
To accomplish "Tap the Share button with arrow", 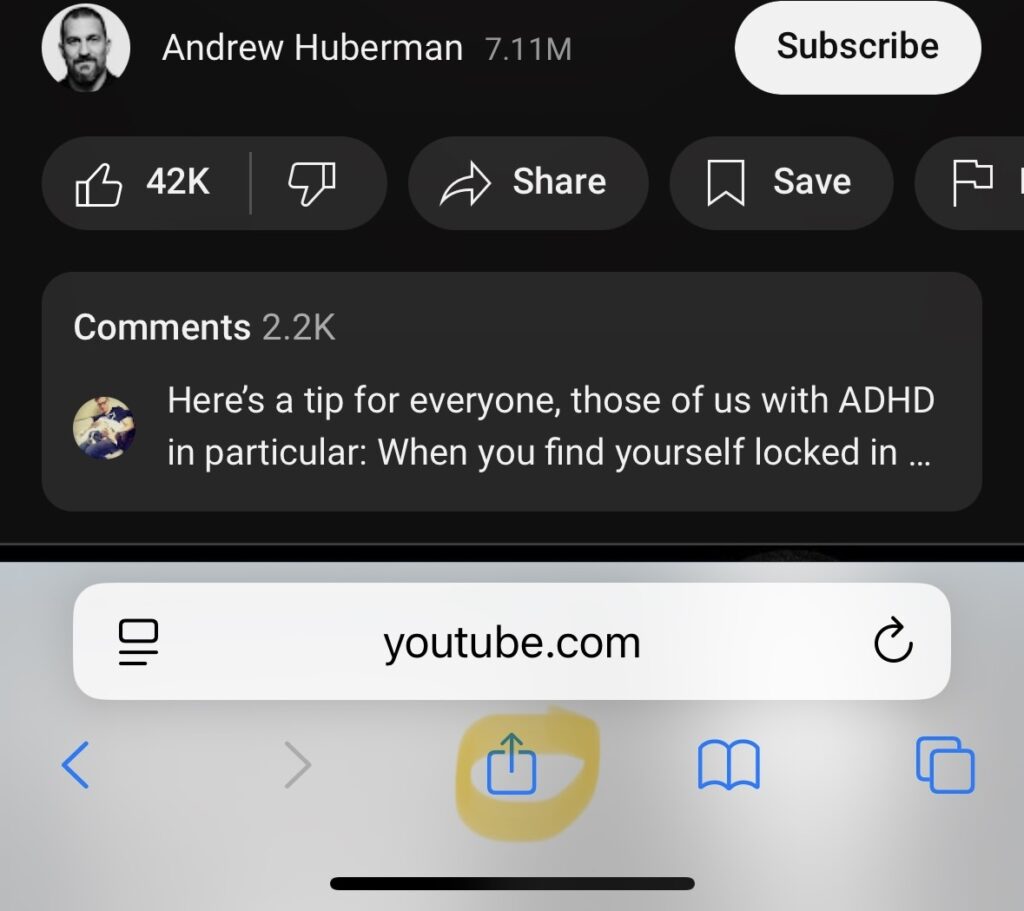I will (528, 183).
